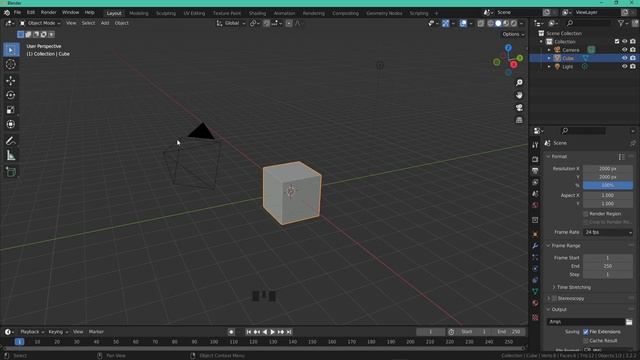Jump to the first frame
The height and width of the screenshot is (360, 640).
[249, 332]
